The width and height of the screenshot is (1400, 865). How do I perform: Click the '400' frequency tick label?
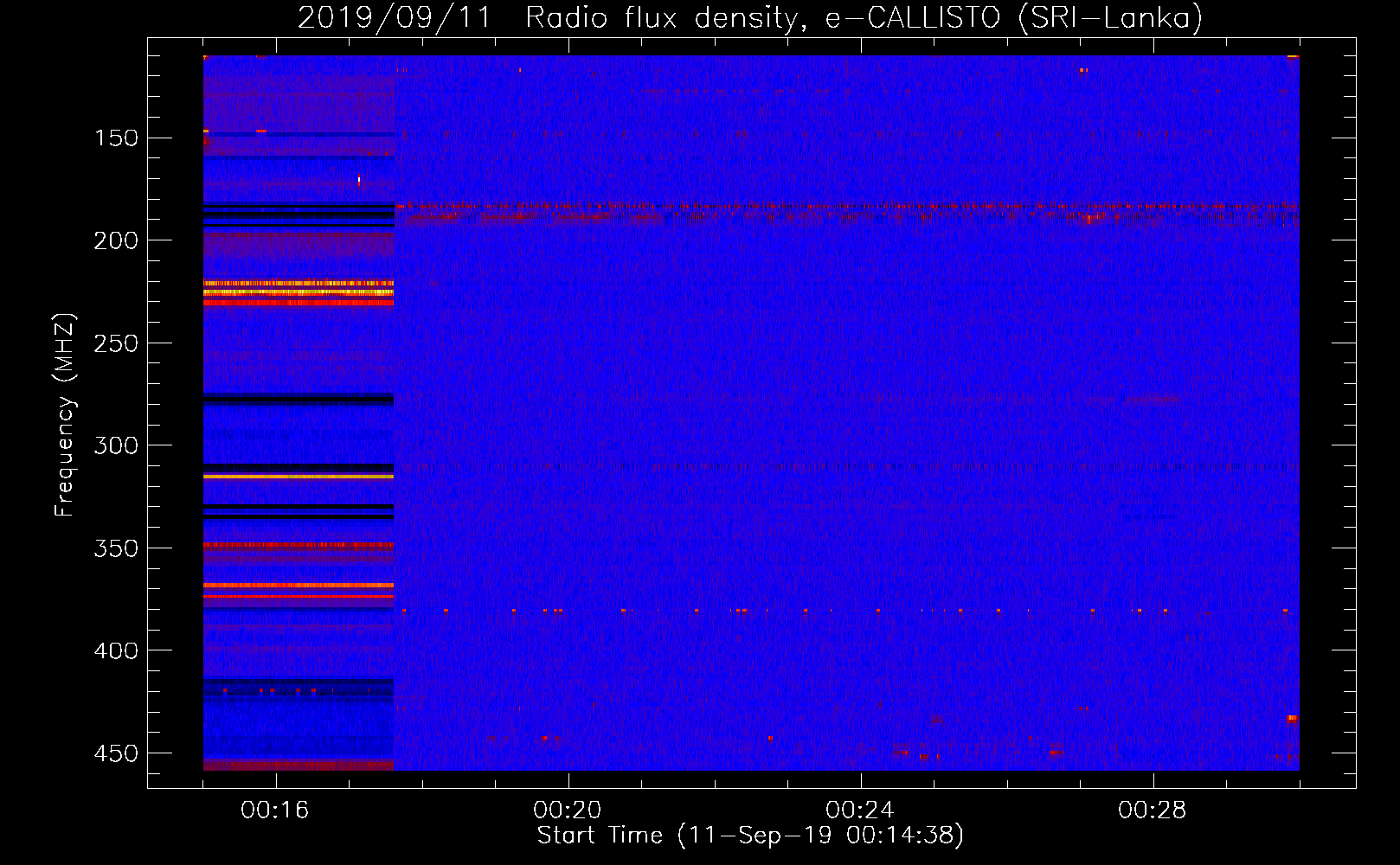click(x=116, y=650)
